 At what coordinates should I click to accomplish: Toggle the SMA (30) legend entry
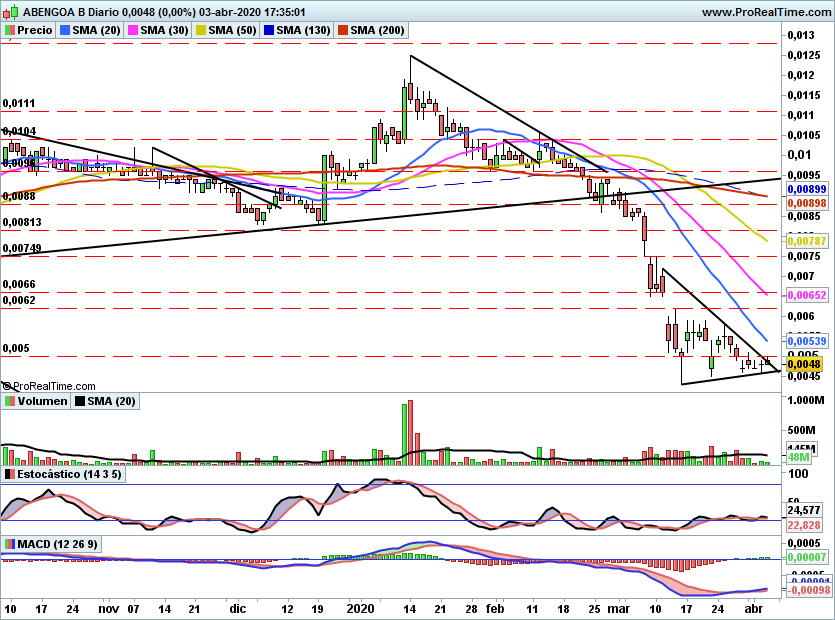(x=158, y=30)
